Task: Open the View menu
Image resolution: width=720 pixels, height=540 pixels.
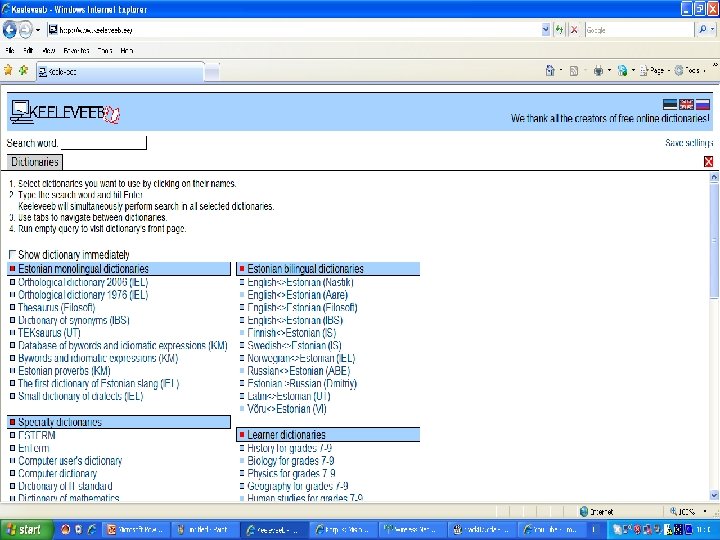Action: pyautogui.click(x=49, y=51)
